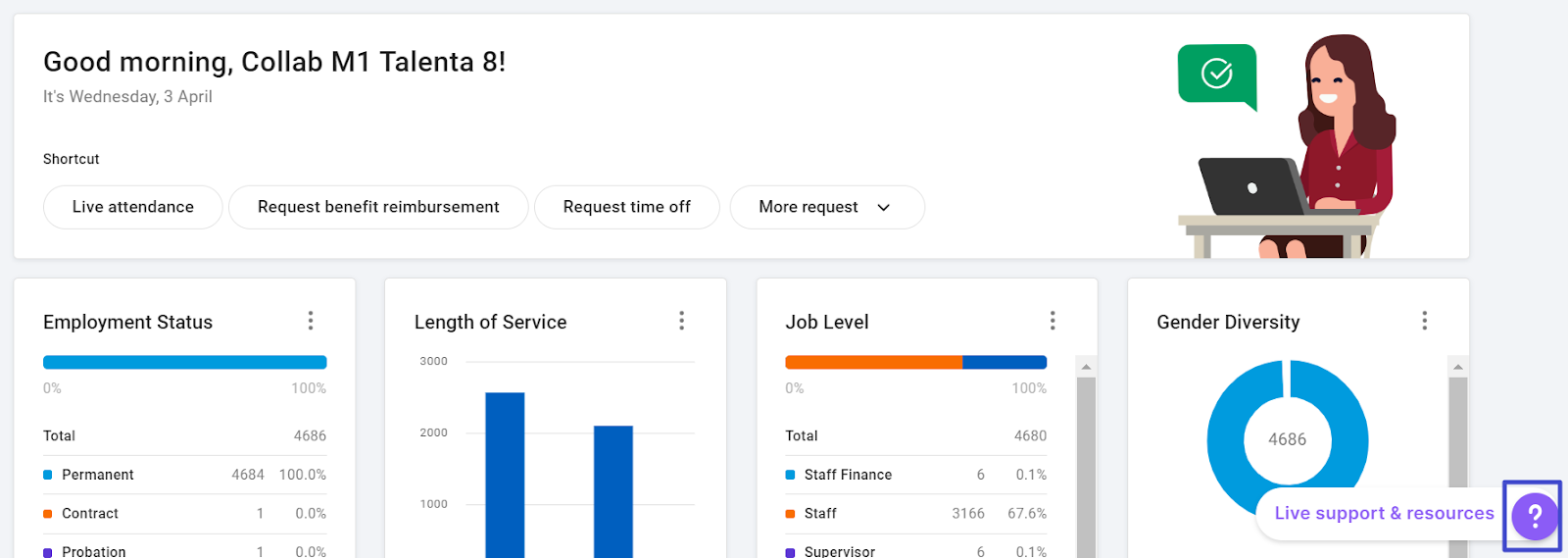Open Employment Status card options menu
Image resolution: width=1568 pixels, height=558 pixels.
coord(311,321)
